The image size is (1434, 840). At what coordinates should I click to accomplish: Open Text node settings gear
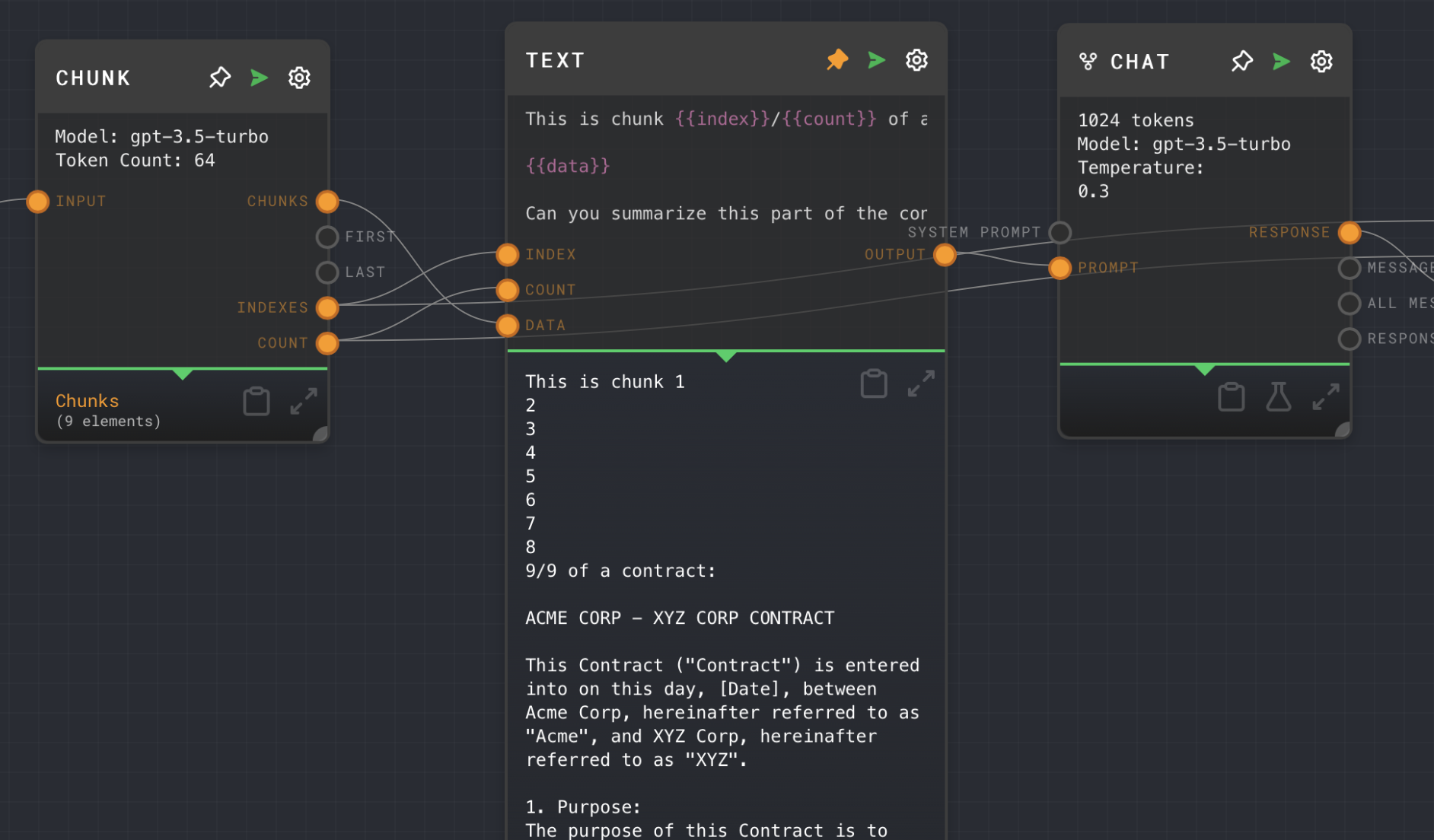click(x=916, y=60)
